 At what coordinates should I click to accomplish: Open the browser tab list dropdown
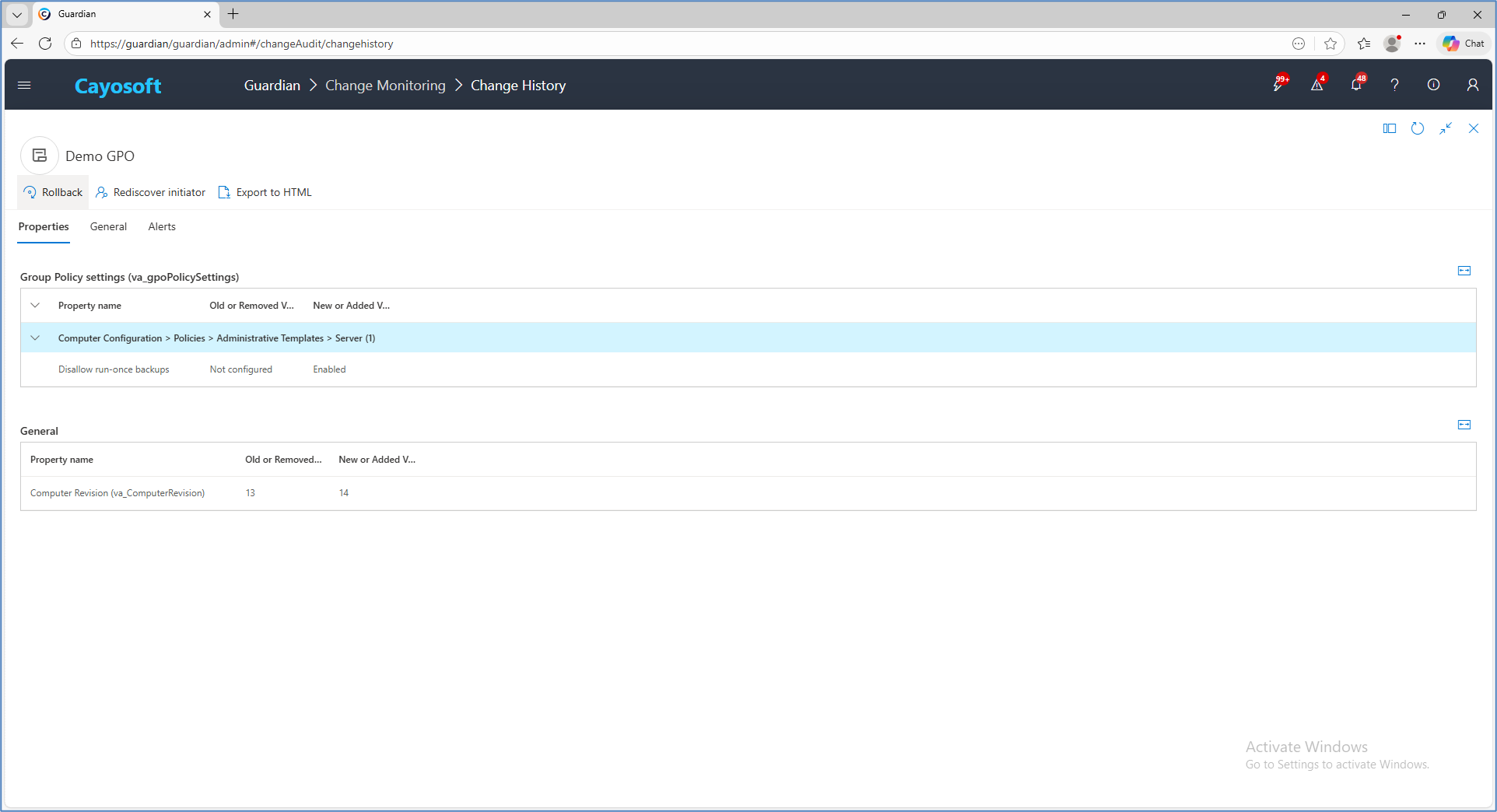pyautogui.click(x=16, y=14)
